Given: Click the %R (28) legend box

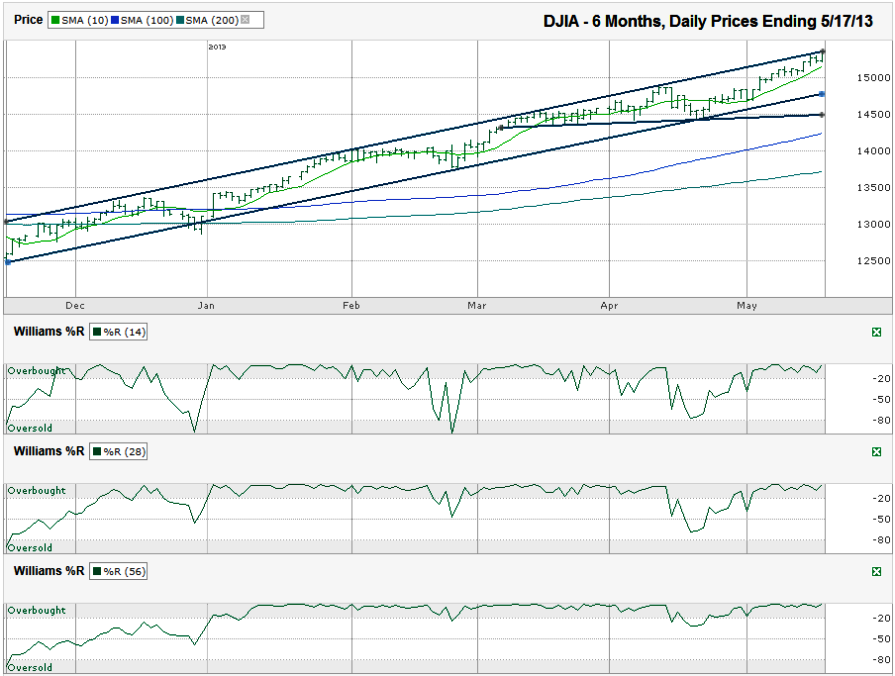Looking at the screenshot, I should click(119, 452).
